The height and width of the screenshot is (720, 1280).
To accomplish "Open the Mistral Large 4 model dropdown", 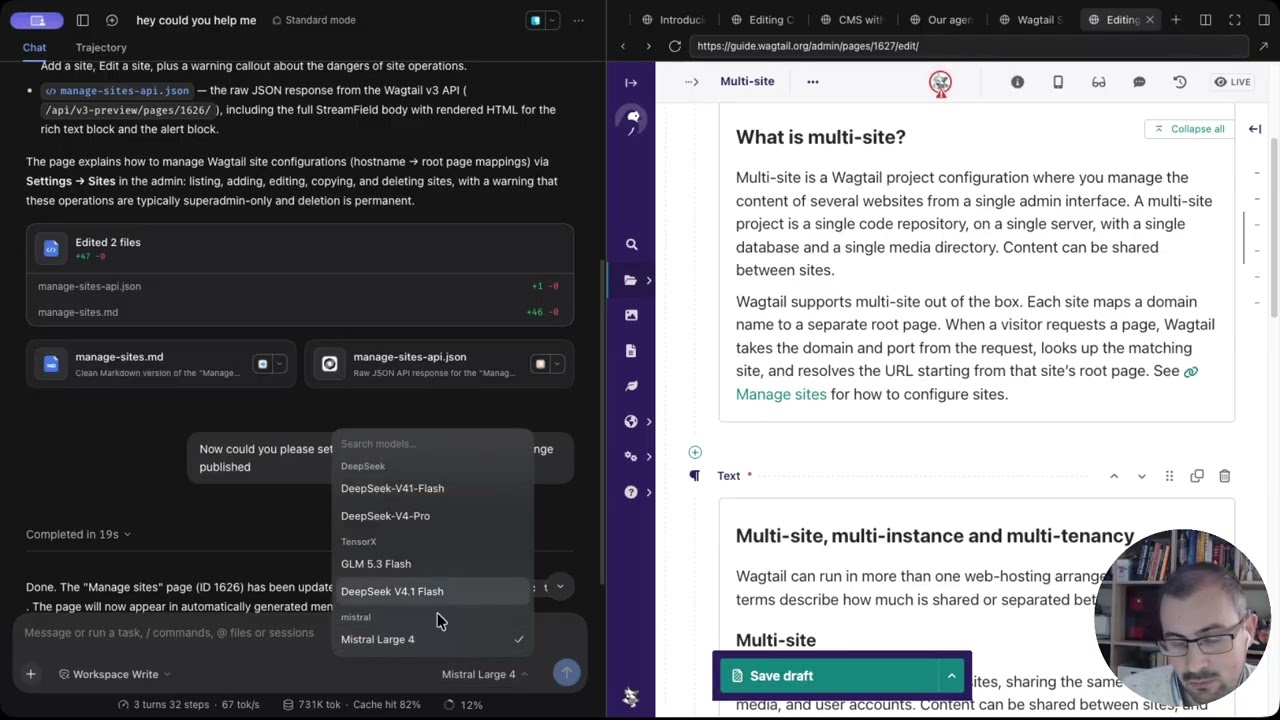I will (x=485, y=674).
